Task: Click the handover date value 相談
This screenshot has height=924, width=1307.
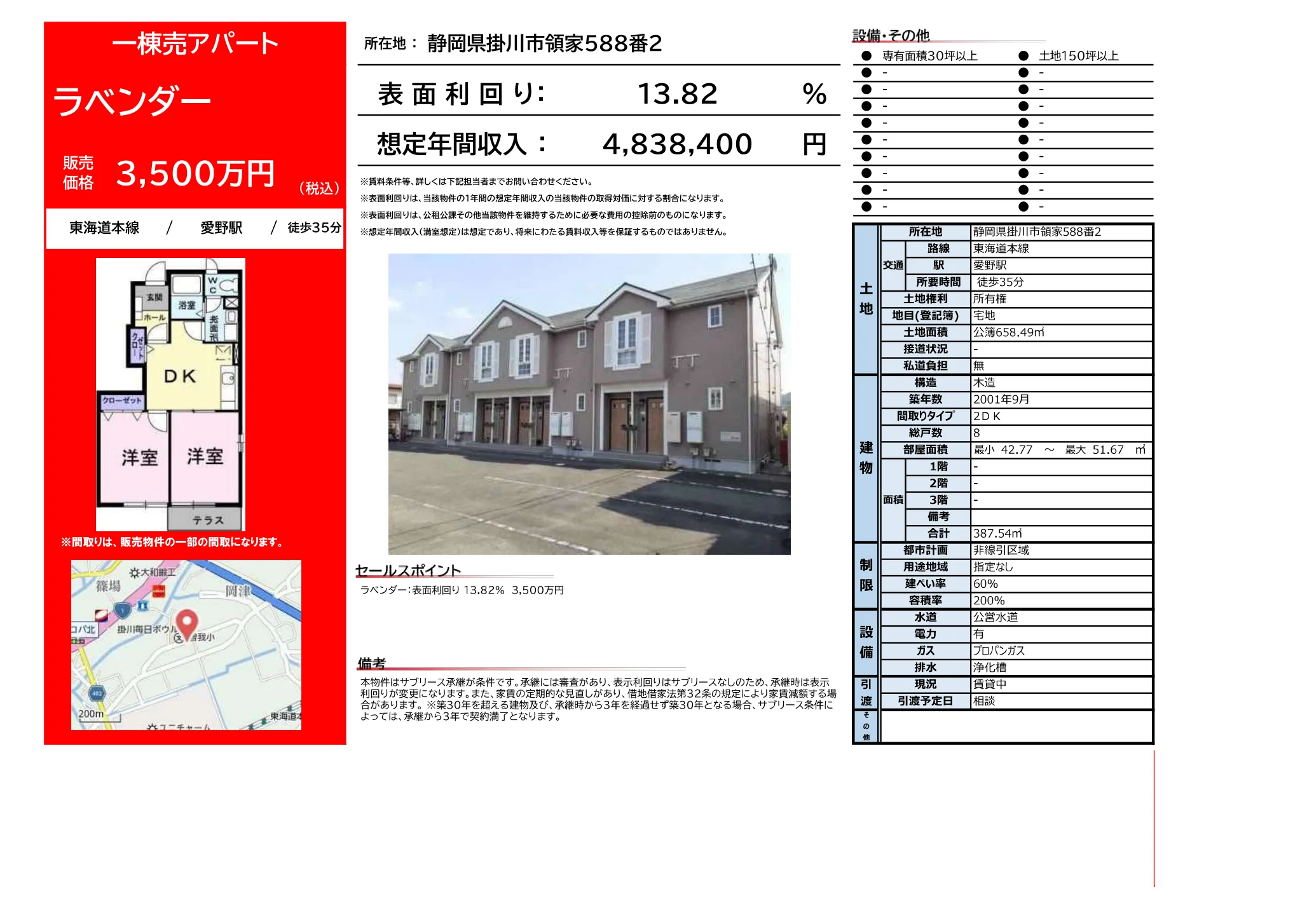Action: click(x=984, y=701)
